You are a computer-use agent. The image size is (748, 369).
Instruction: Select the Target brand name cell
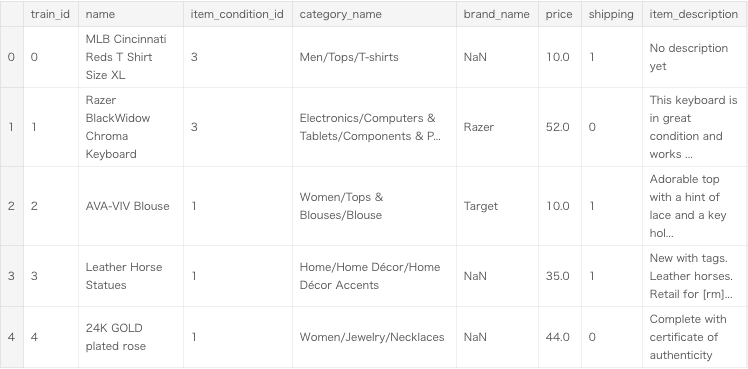pos(497,206)
